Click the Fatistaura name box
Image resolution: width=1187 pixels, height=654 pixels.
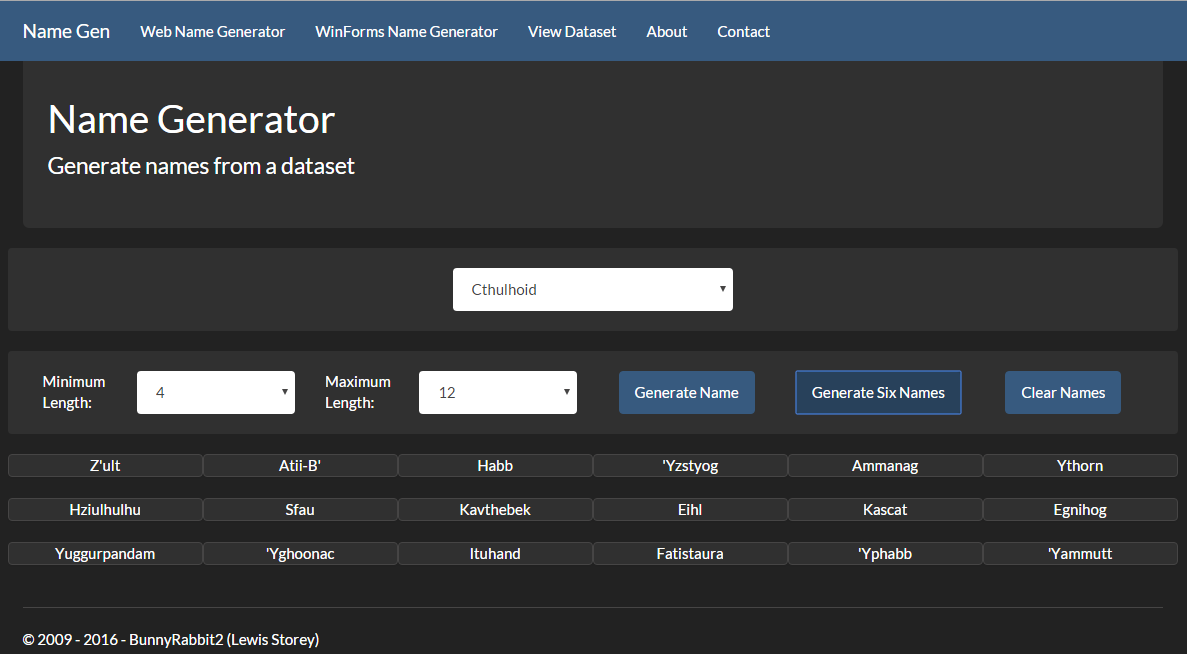tap(690, 554)
